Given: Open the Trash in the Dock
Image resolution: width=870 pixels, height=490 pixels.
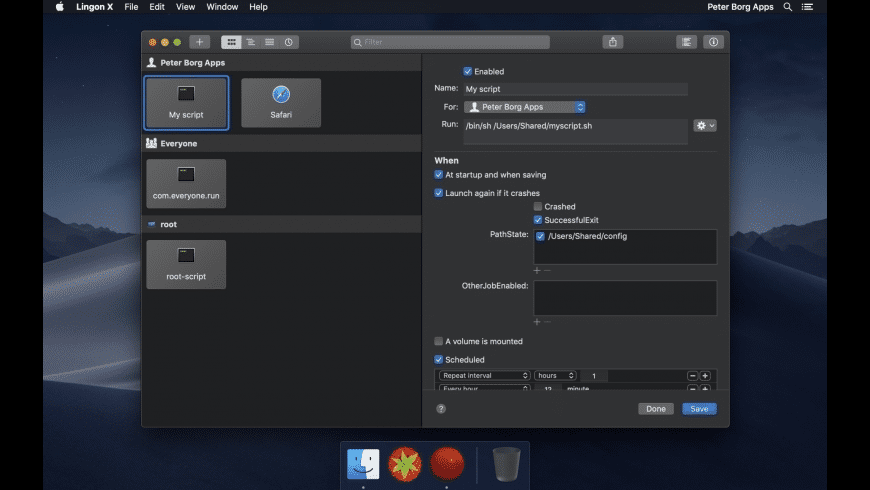Looking at the screenshot, I should tap(506, 464).
